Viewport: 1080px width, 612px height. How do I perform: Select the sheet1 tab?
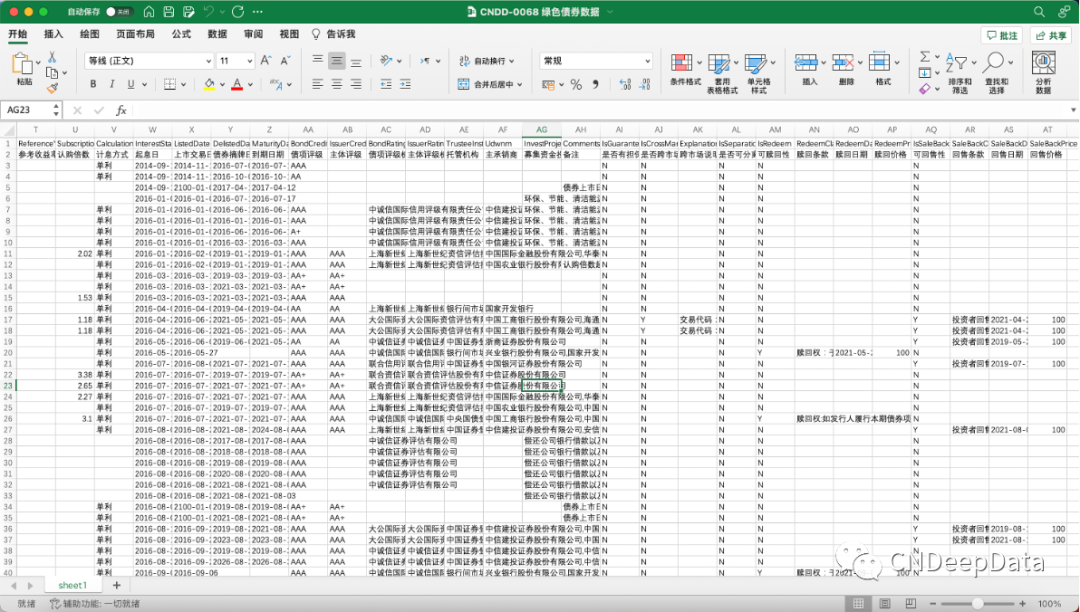(72, 585)
